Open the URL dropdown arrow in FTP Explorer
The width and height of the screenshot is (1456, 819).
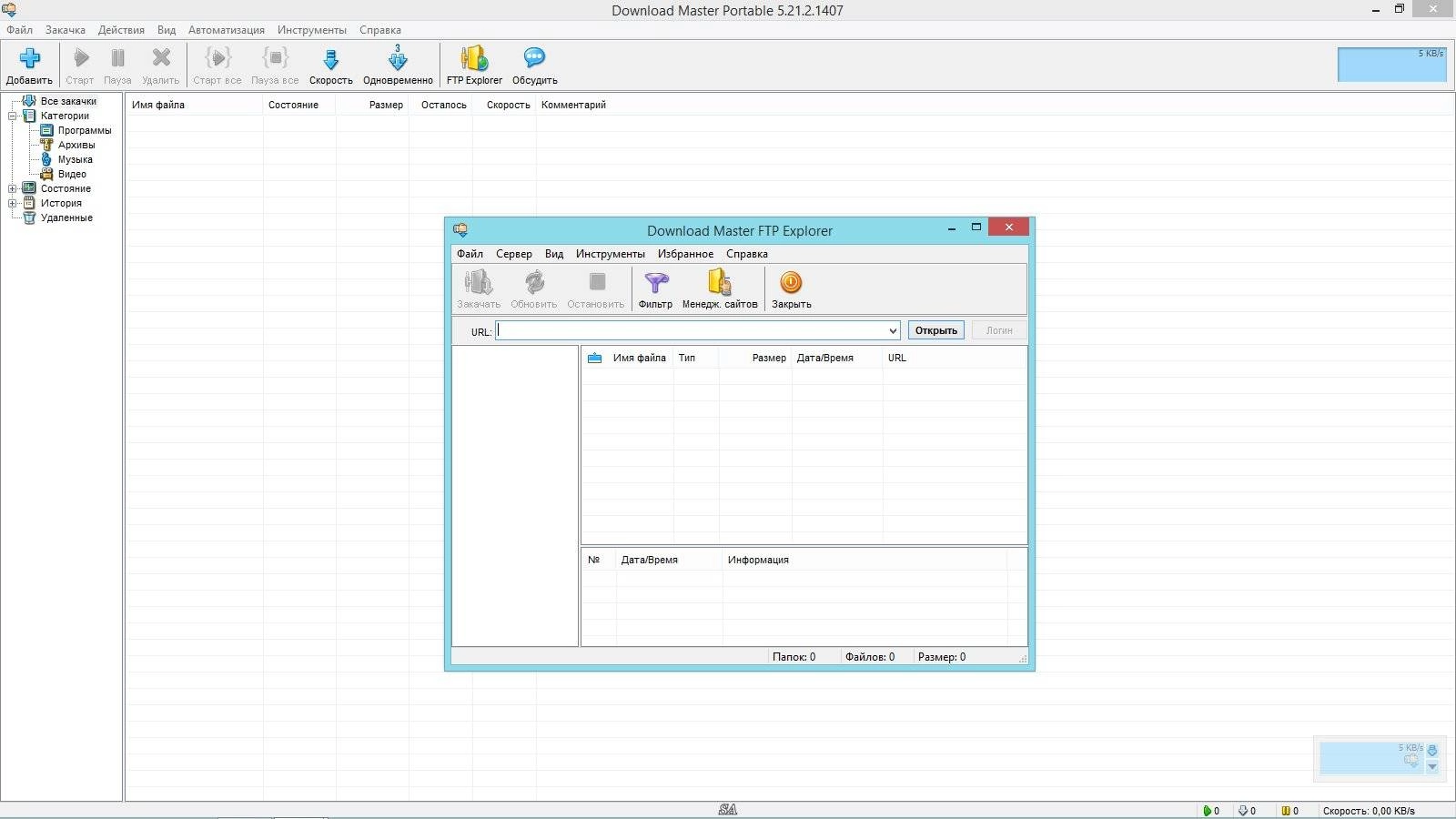tap(893, 331)
